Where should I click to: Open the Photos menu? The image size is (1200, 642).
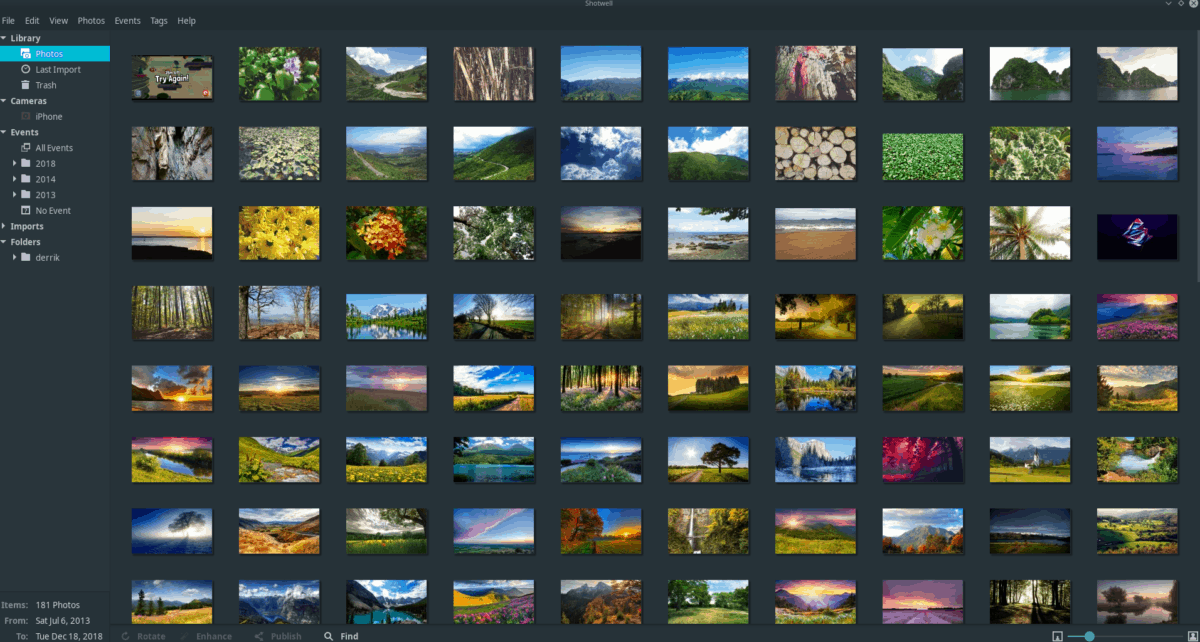pyautogui.click(x=91, y=20)
